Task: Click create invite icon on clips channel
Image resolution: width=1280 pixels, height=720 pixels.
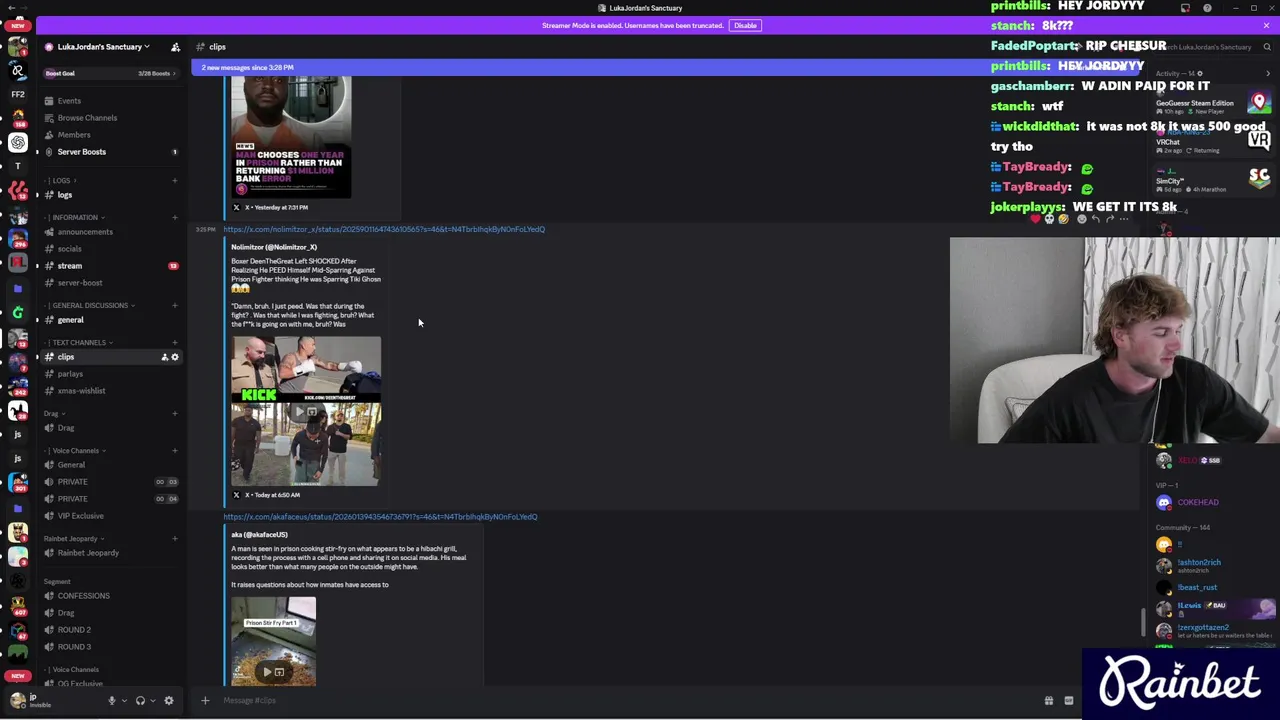Action: pyautogui.click(x=165, y=357)
